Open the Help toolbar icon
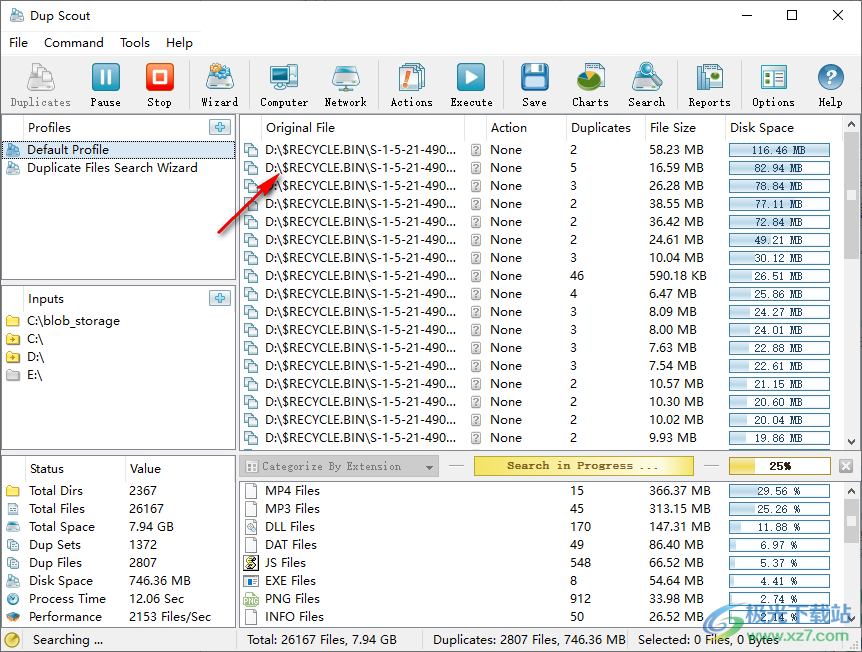 830,85
